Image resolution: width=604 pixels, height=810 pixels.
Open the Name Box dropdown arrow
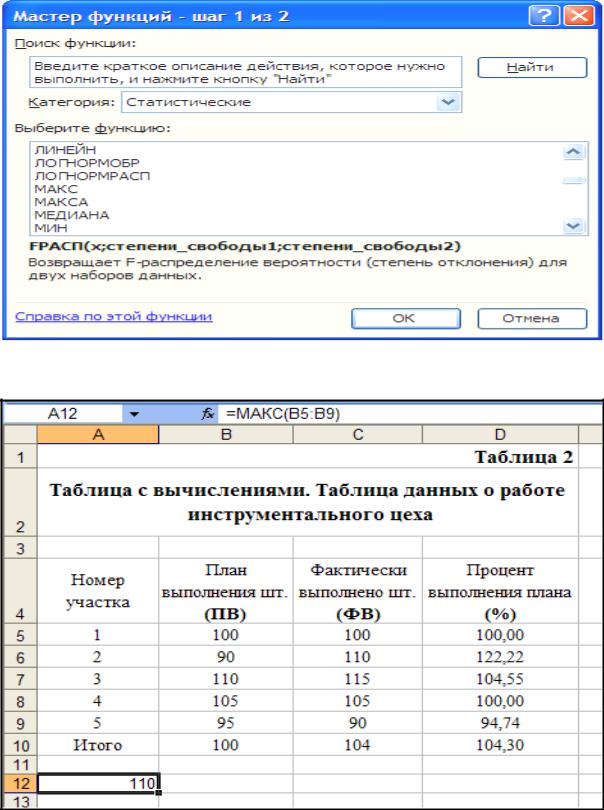coord(134,414)
